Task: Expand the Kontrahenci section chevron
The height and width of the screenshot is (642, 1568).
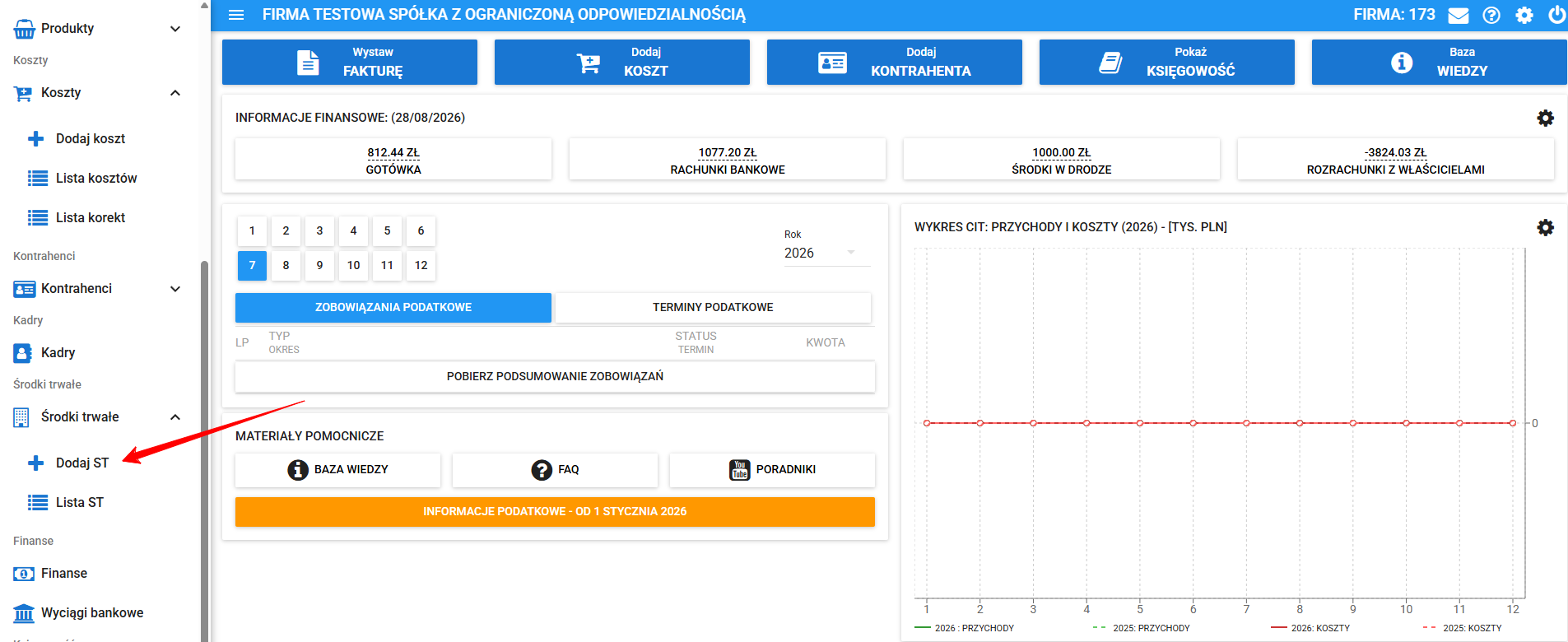Action: coord(175,289)
